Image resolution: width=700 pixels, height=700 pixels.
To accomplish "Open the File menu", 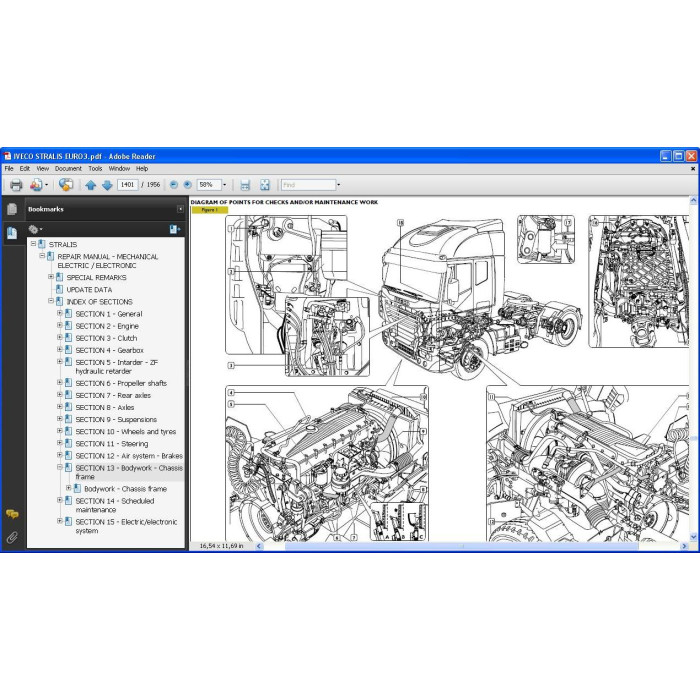I will [x=9, y=169].
